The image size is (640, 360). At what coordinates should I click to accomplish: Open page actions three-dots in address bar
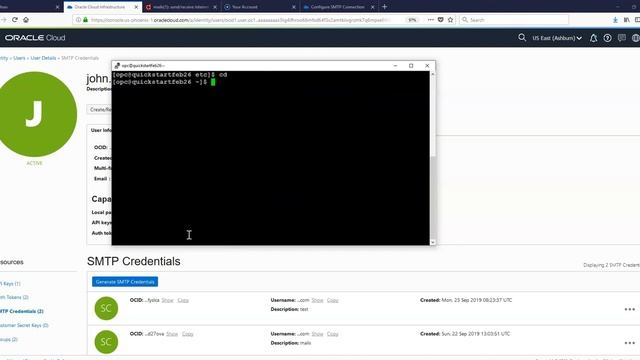[x=431, y=20]
